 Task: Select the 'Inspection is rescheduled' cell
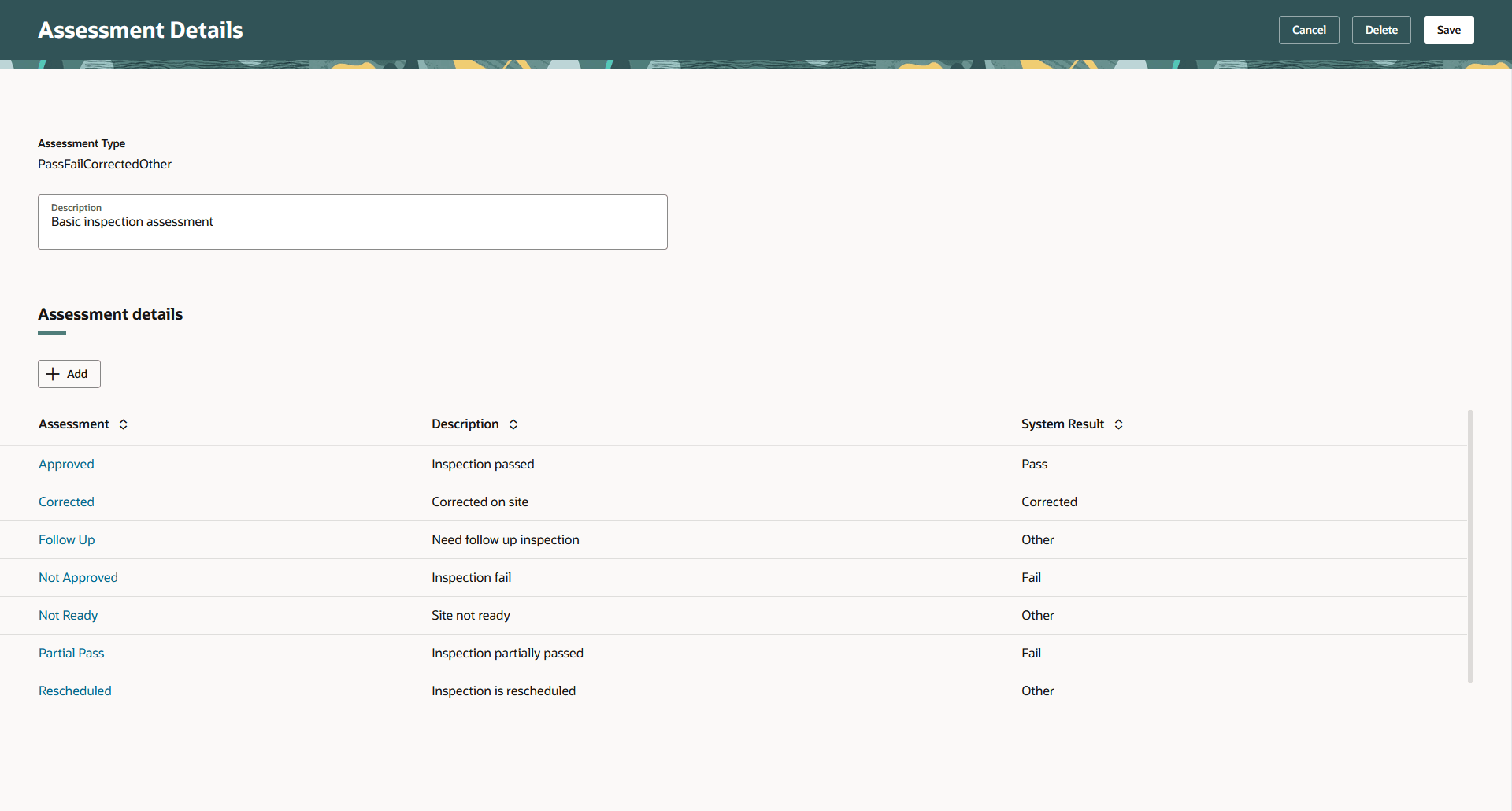tap(504, 691)
